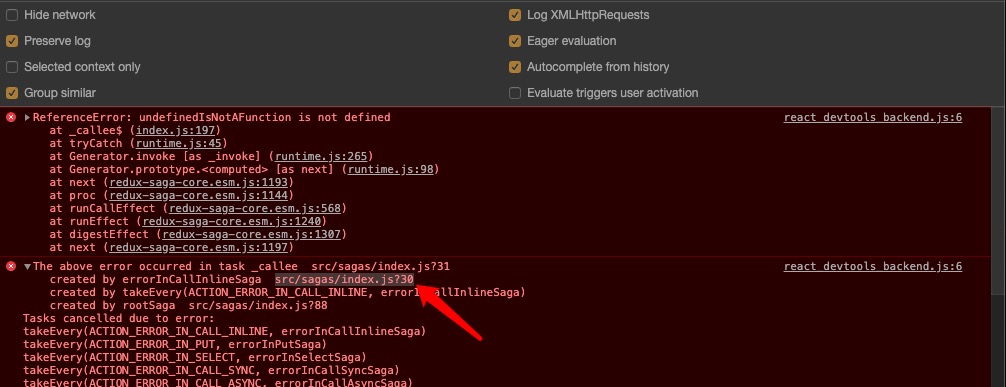Screen dimensions: 1006x387
Task: Disable Autocomplete from history checkbox
Action: 515,67
